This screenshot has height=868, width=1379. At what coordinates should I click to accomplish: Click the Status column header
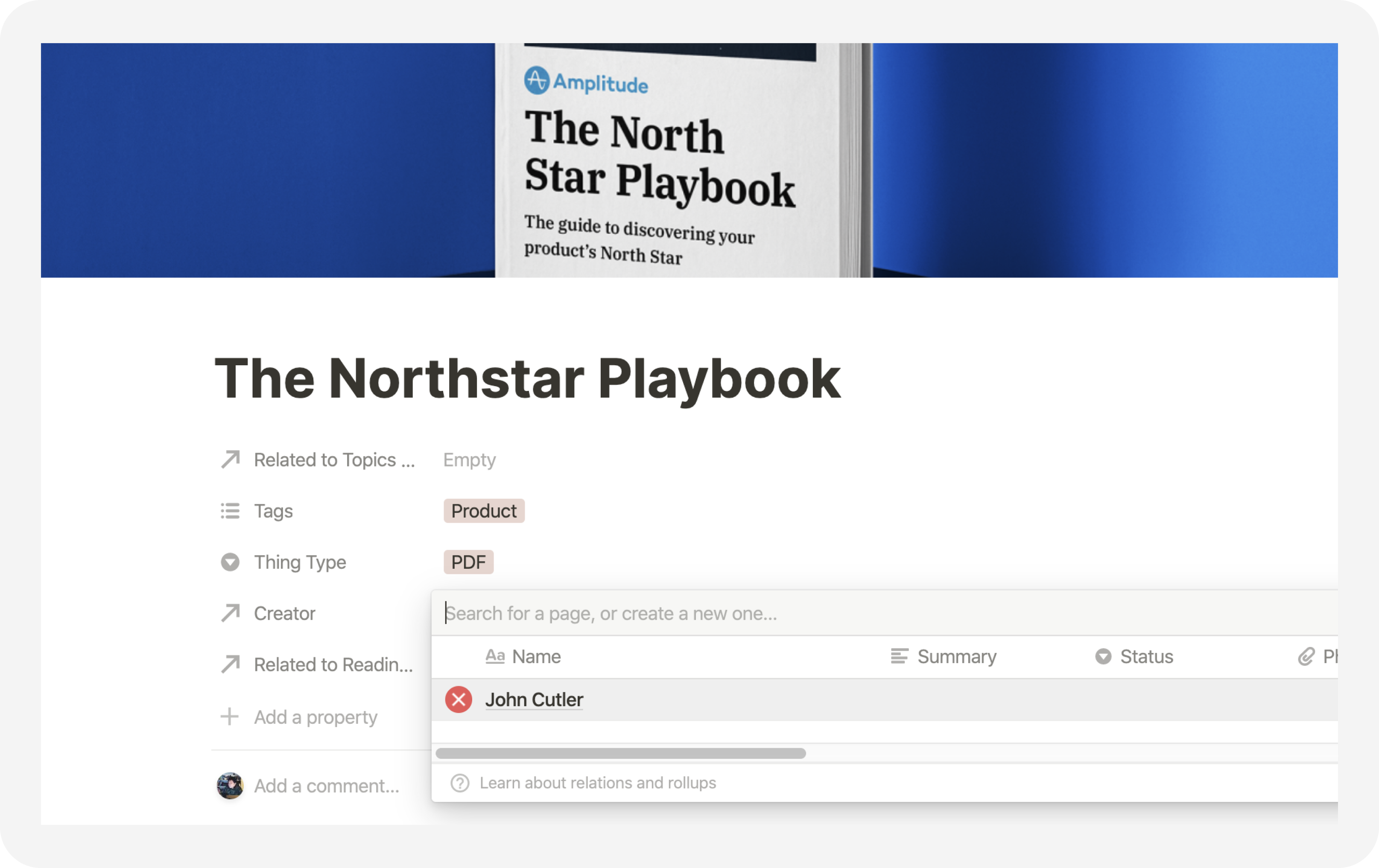pyautogui.click(x=1134, y=656)
